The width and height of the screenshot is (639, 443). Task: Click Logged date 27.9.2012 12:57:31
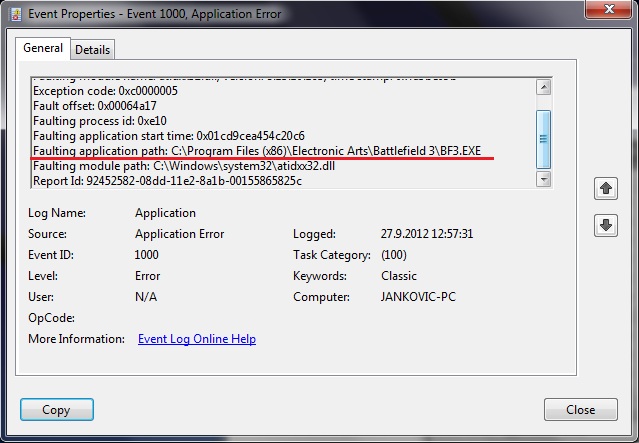(427, 234)
